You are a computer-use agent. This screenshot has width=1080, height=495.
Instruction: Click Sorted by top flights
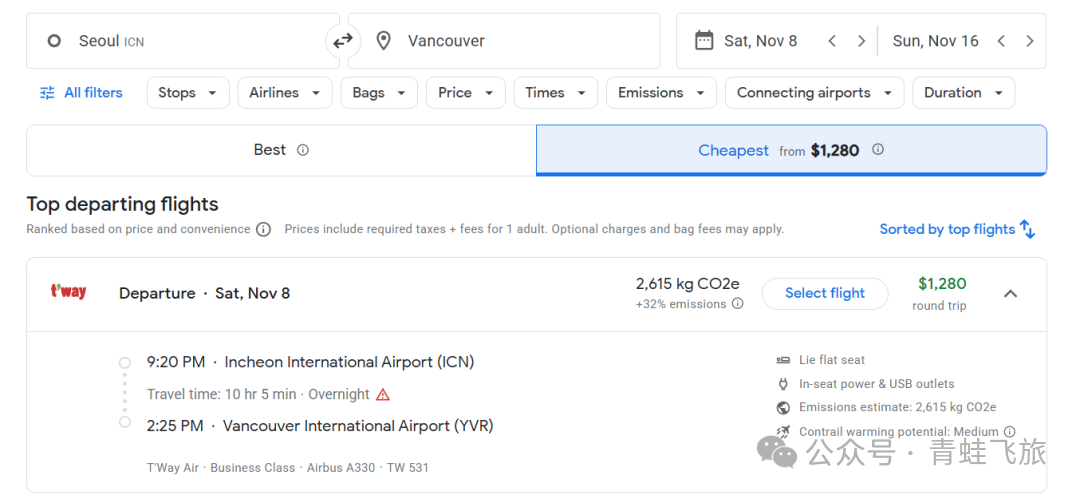pos(957,229)
